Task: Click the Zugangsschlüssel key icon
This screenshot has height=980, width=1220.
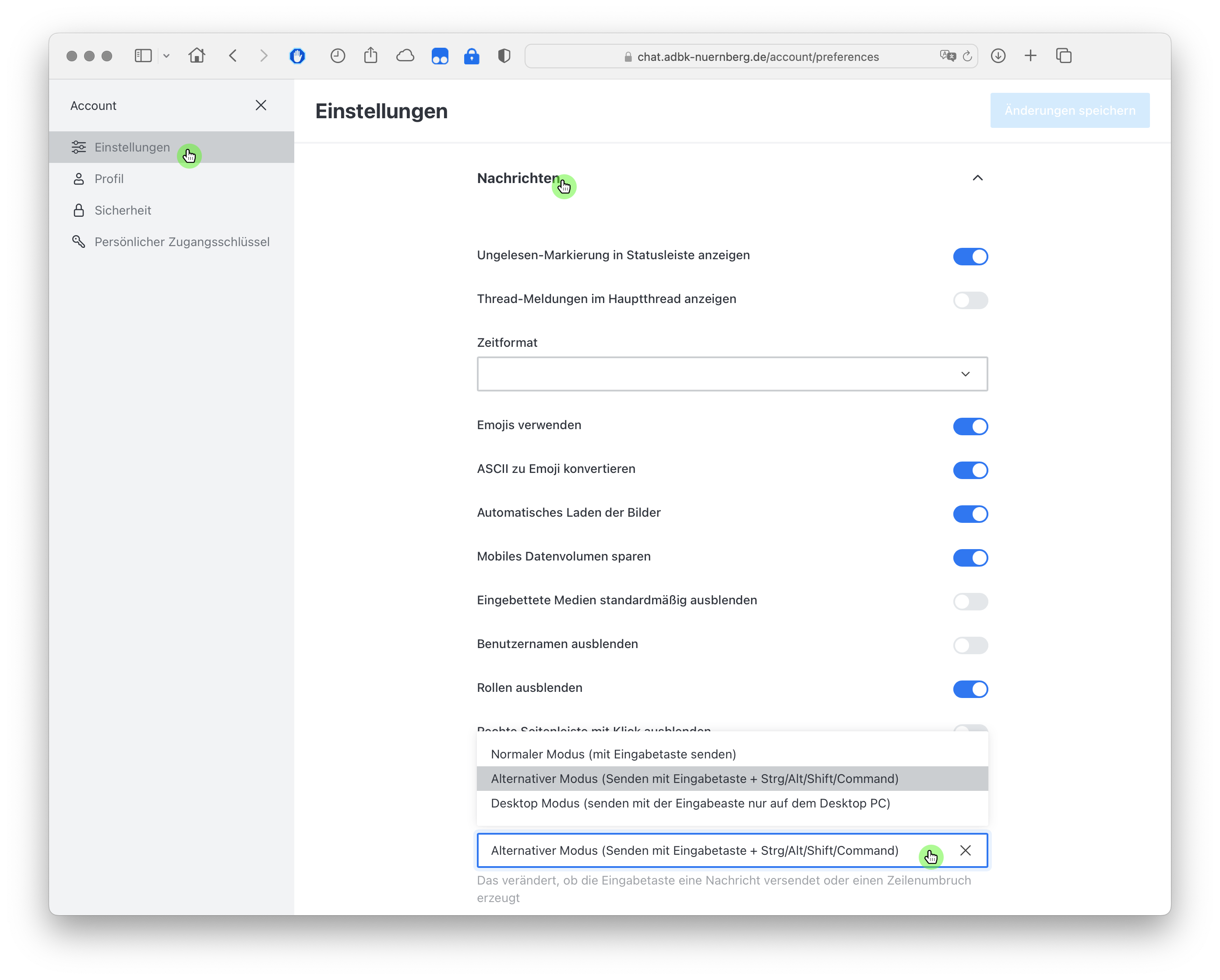Action: coord(79,242)
